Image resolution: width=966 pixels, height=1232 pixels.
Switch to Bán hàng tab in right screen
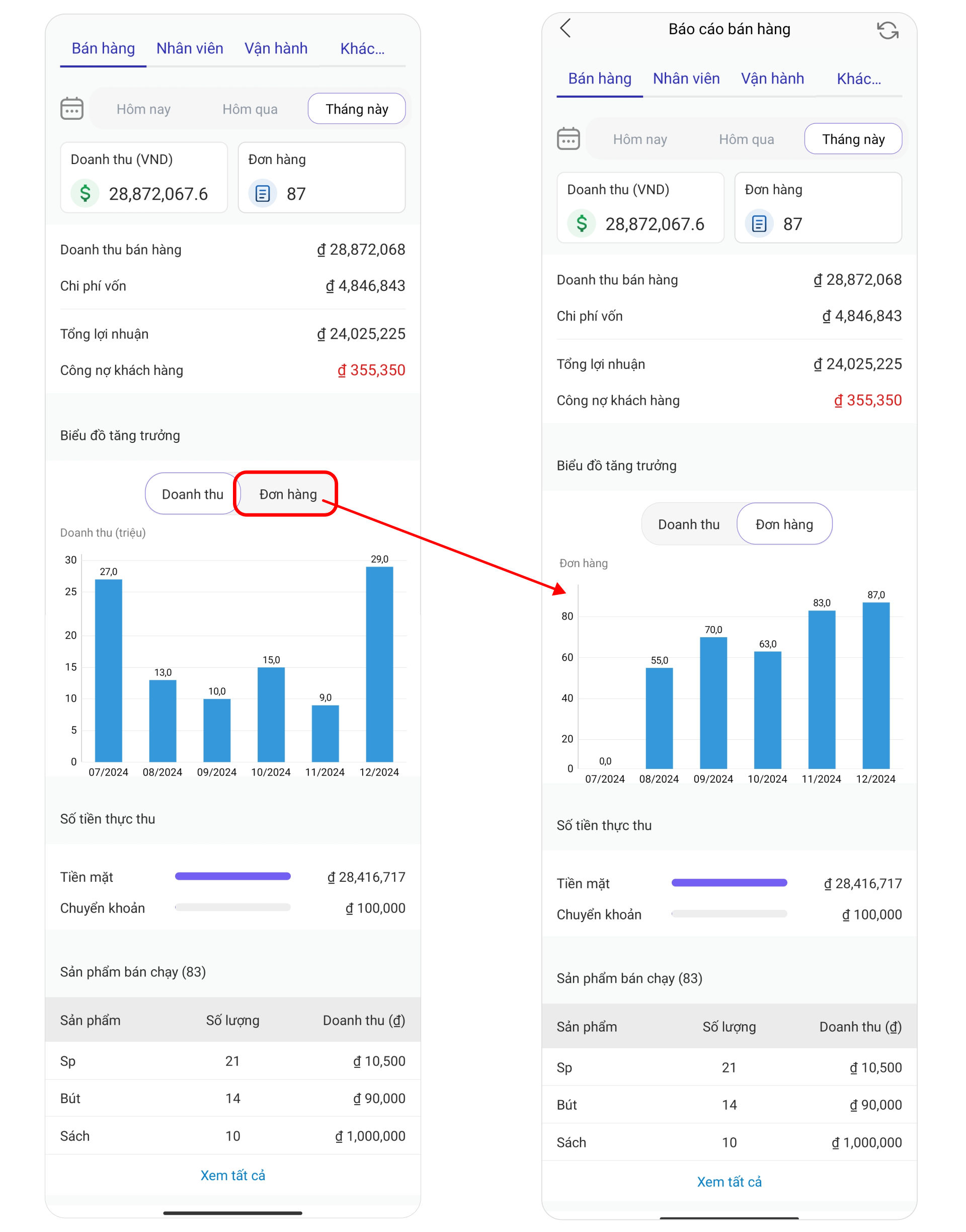click(600, 79)
